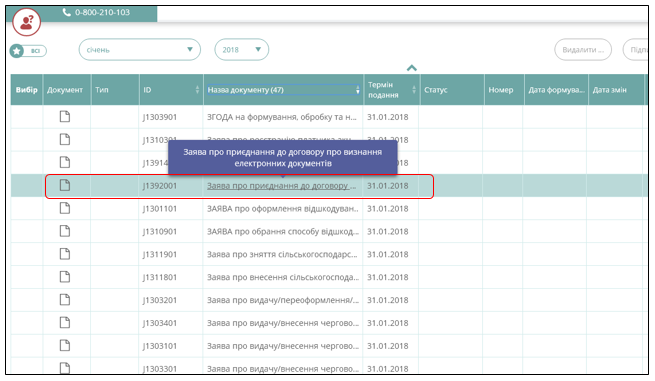
Task: Open document icon for J1303901
Action: pyautogui.click(x=65, y=117)
